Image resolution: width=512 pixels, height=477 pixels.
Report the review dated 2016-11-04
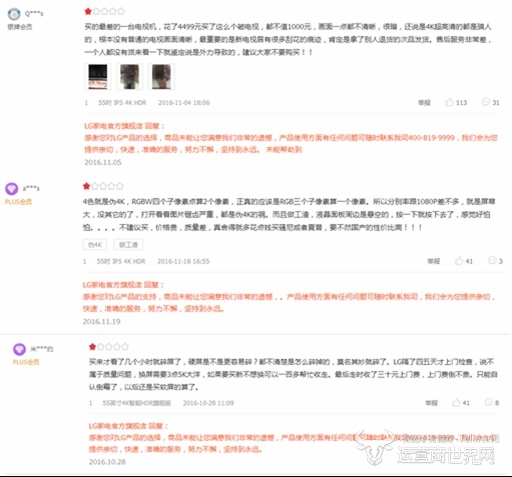(x=424, y=103)
